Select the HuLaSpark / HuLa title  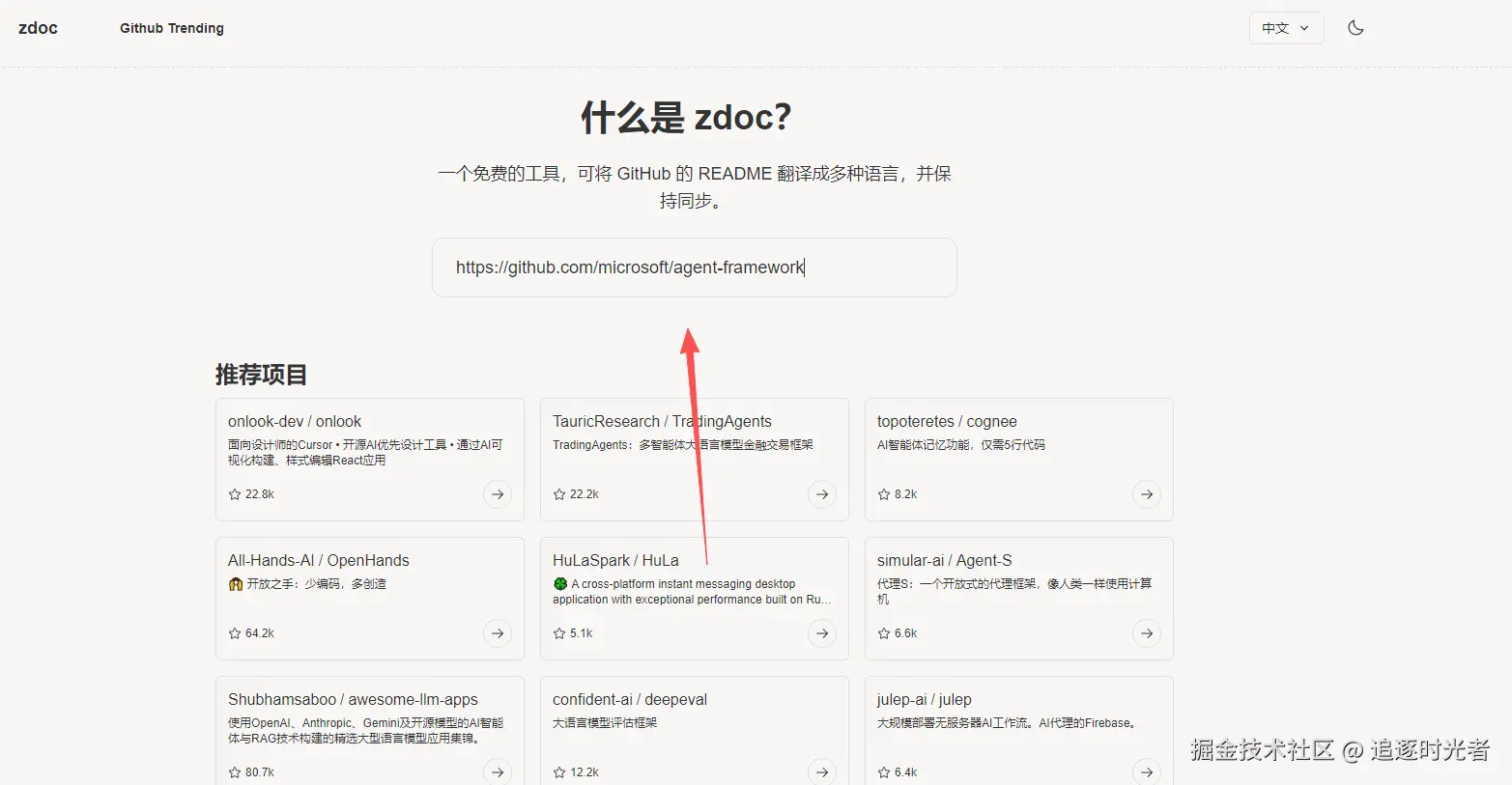pyautogui.click(x=615, y=561)
